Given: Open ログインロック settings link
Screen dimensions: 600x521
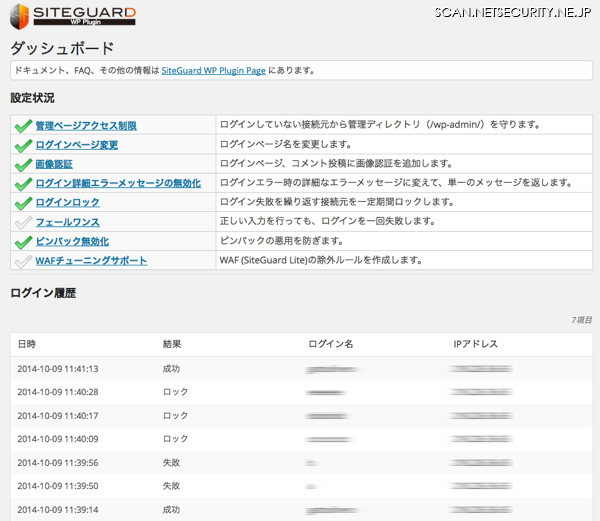Looking at the screenshot, I should [67, 203].
